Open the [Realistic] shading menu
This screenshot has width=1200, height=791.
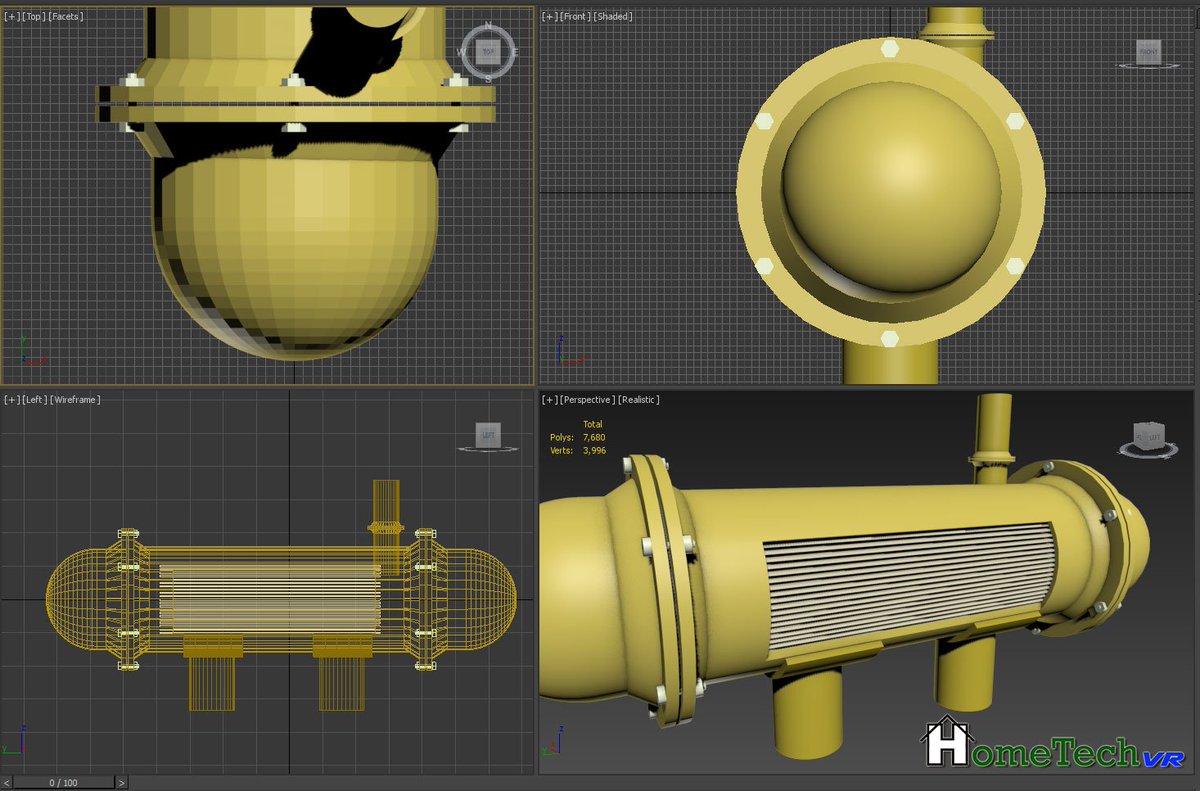[x=639, y=399]
